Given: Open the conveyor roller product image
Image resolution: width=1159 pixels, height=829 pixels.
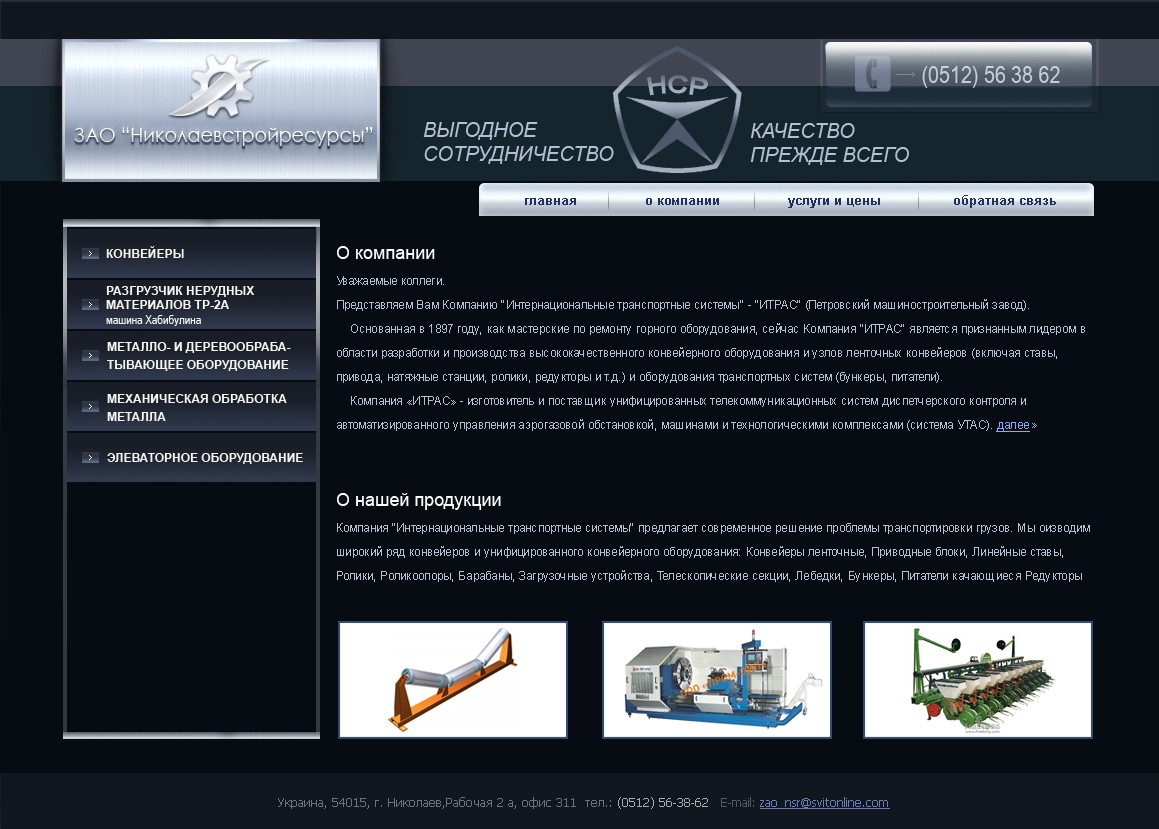Looking at the screenshot, I should coord(453,680).
